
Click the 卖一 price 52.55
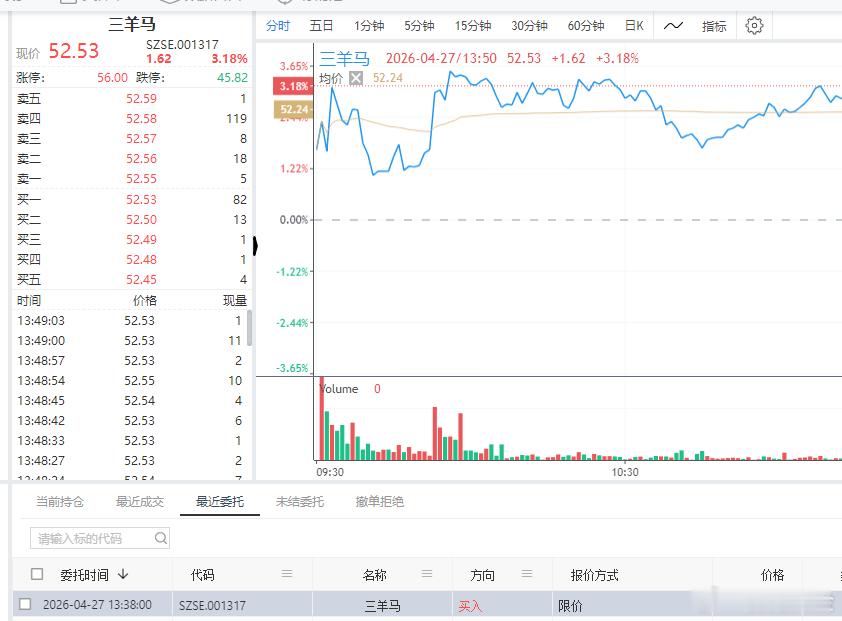coord(141,179)
